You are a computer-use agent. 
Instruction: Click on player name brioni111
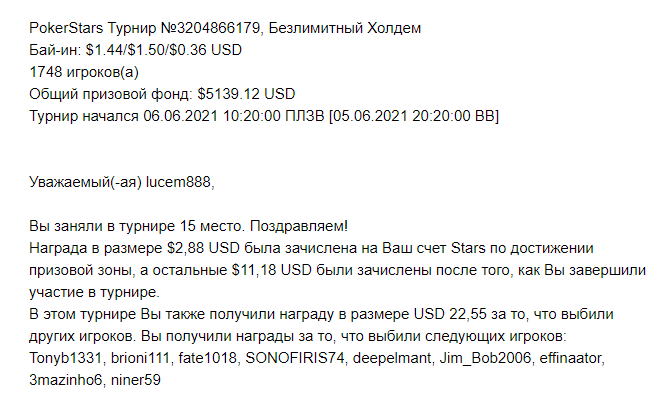coord(140,358)
